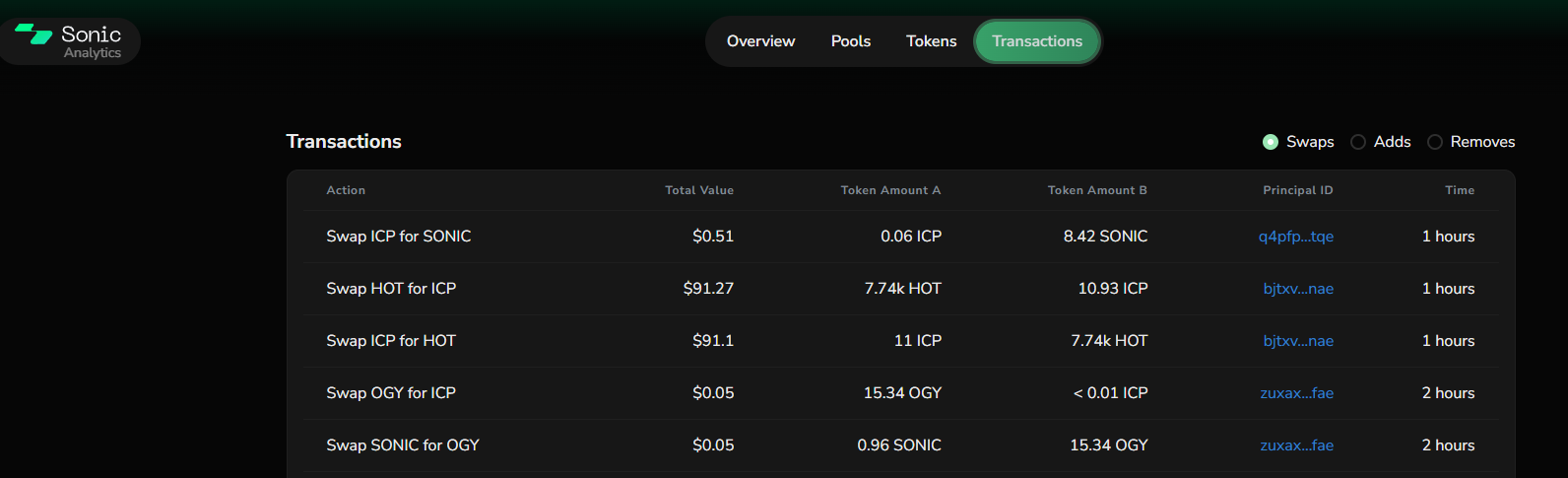Screen dimensions: 1568x478
Task: Click the Token Amount B header
Action: pos(1097,190)
